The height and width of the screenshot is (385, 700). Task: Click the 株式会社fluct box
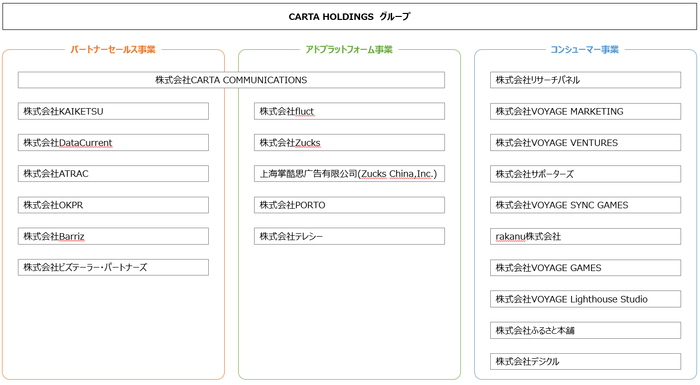[x=350, y=111]
